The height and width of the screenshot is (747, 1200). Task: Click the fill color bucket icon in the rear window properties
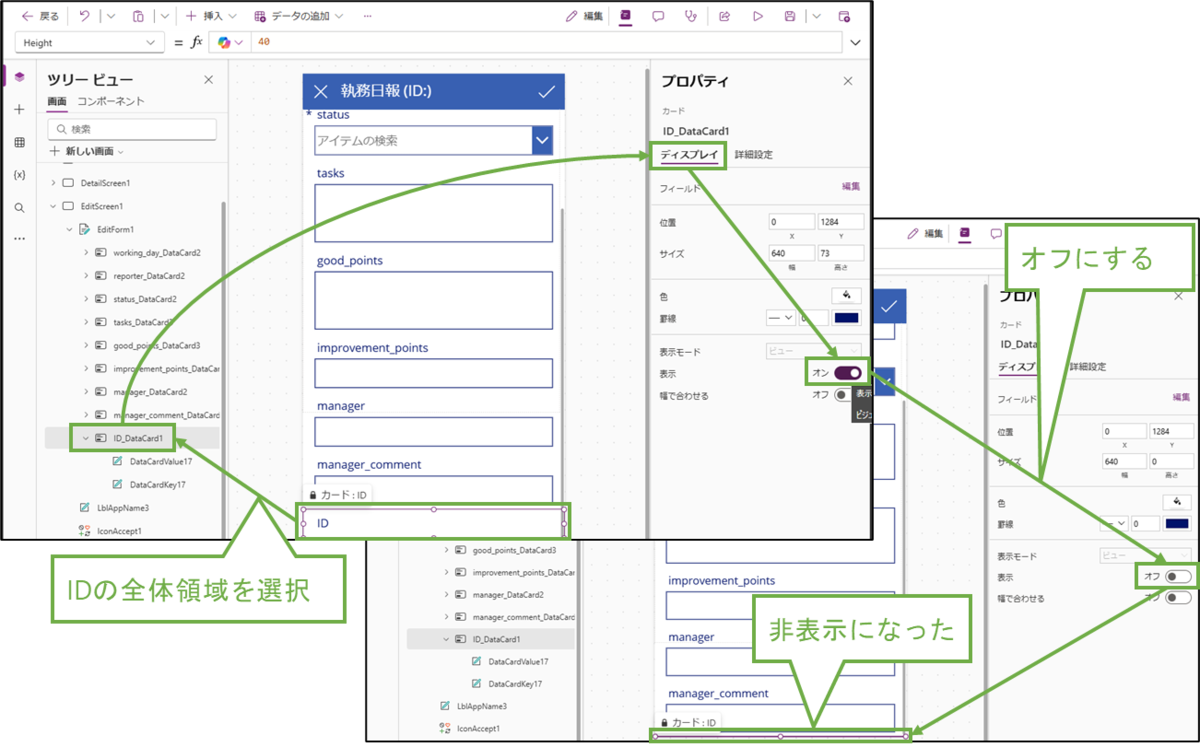(x=1176, y=501)
